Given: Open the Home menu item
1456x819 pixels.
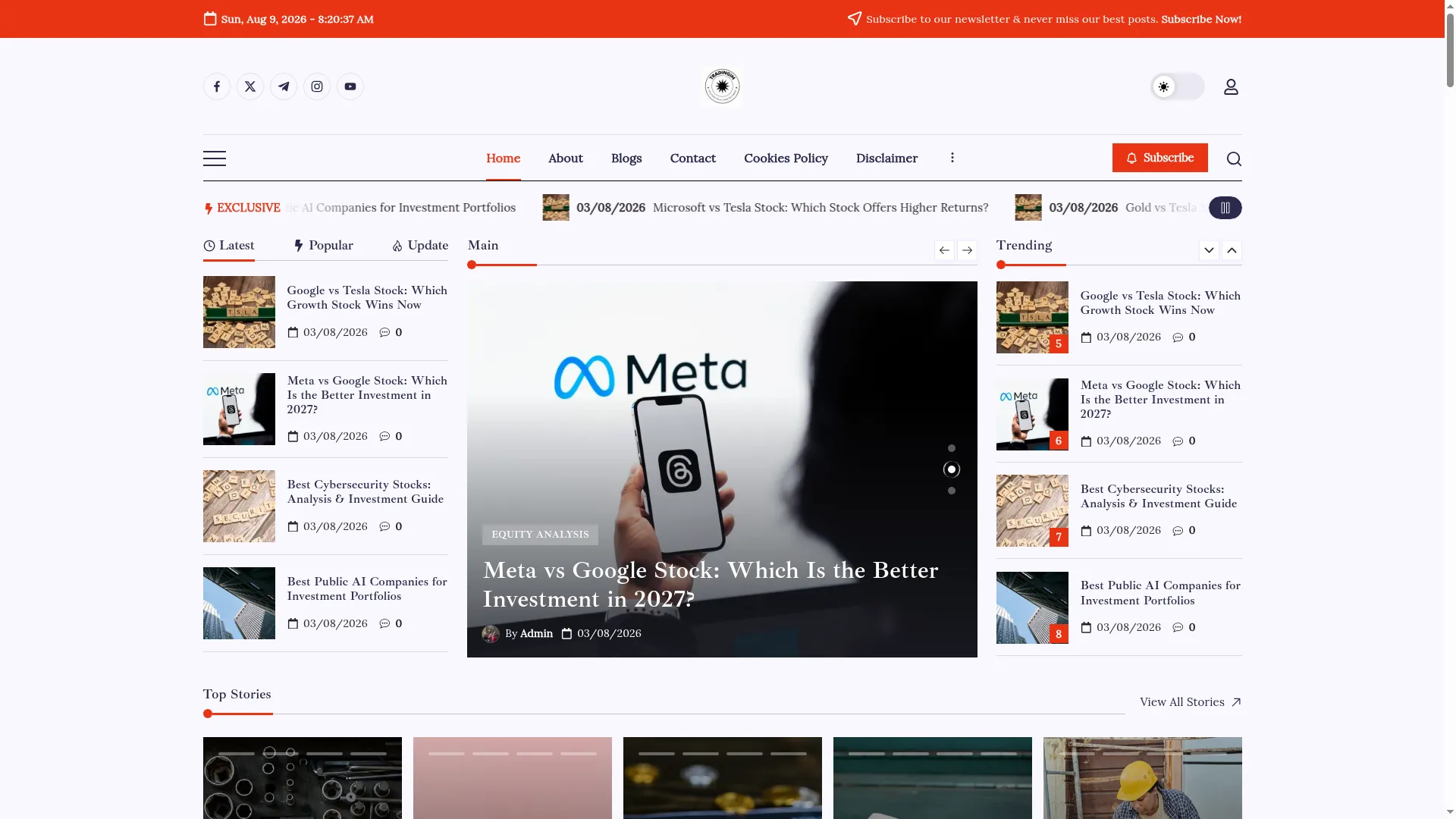Looking at the screenshot, I should [504, 158].
